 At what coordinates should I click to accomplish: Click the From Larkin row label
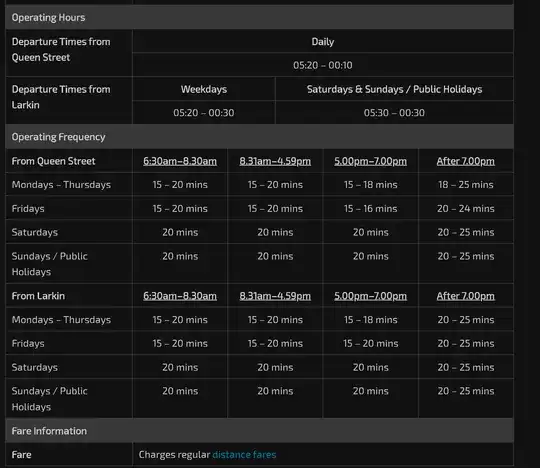pyautogui.click(x=38, y=296)
